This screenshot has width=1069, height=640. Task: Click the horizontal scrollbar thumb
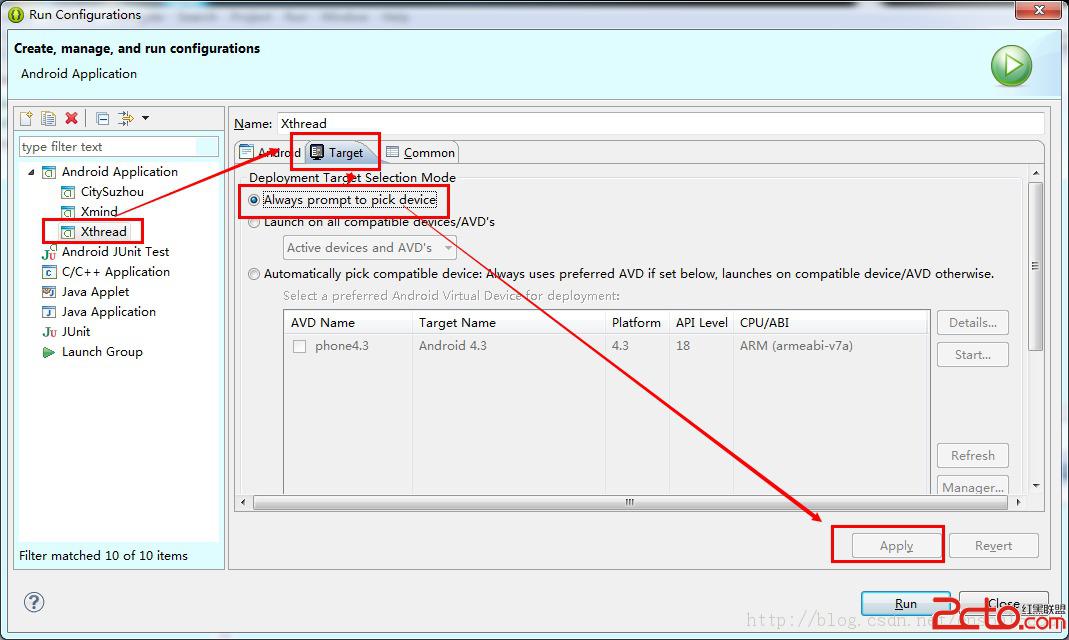pyautogui.click(x=630, y=502)
